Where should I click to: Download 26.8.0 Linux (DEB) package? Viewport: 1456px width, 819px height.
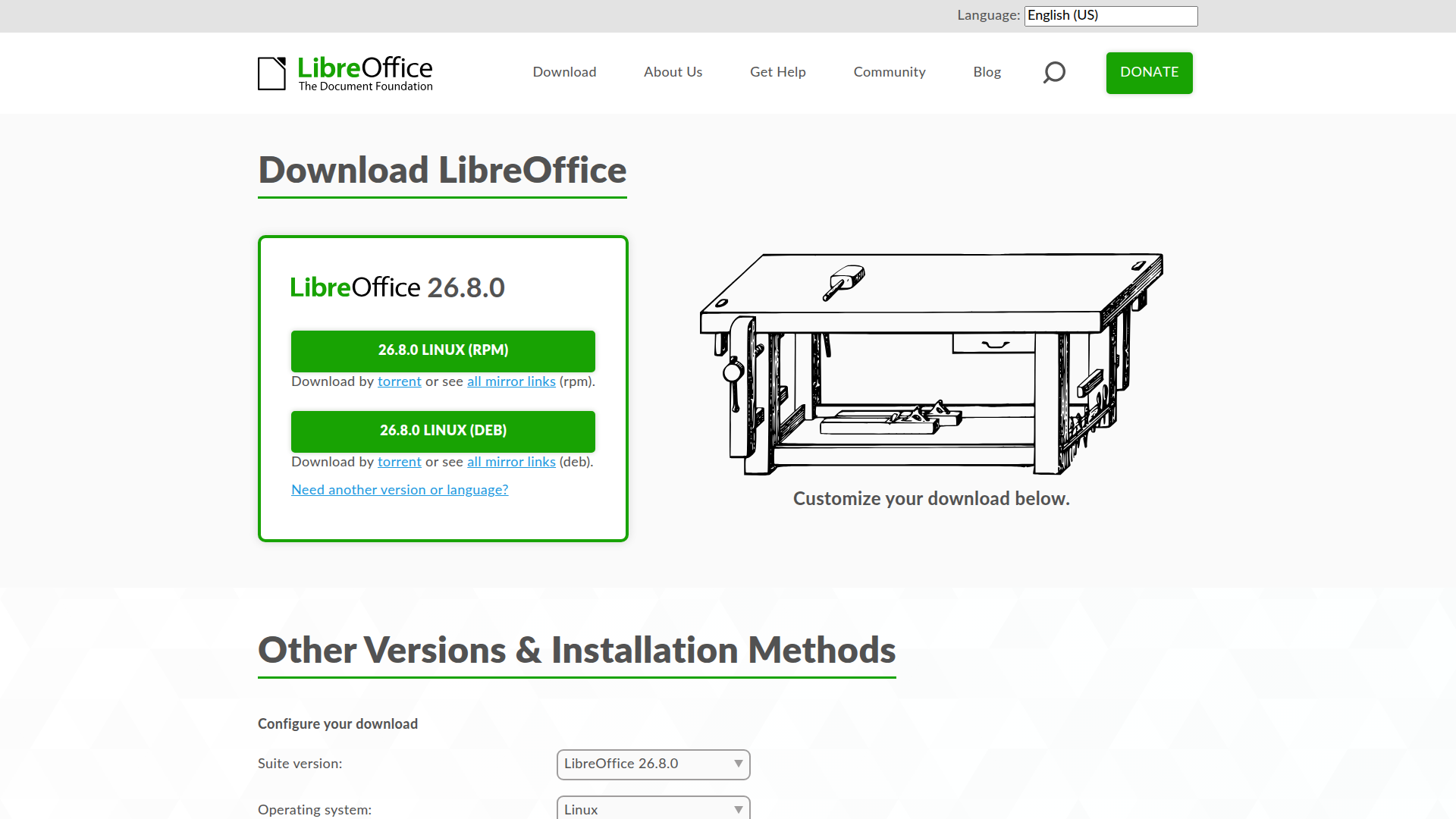443,431
